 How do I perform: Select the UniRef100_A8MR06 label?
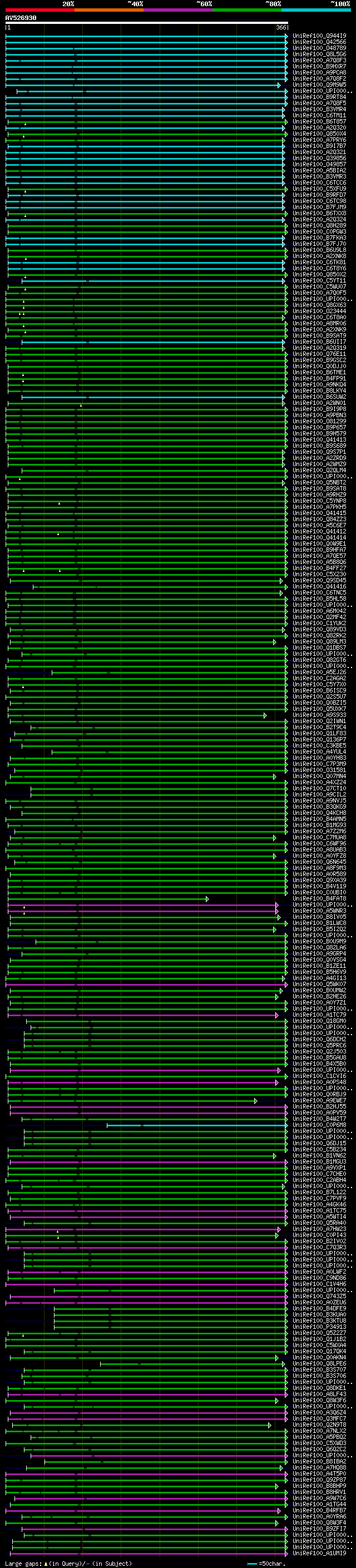pyautogui.click(x=319, y=323)
